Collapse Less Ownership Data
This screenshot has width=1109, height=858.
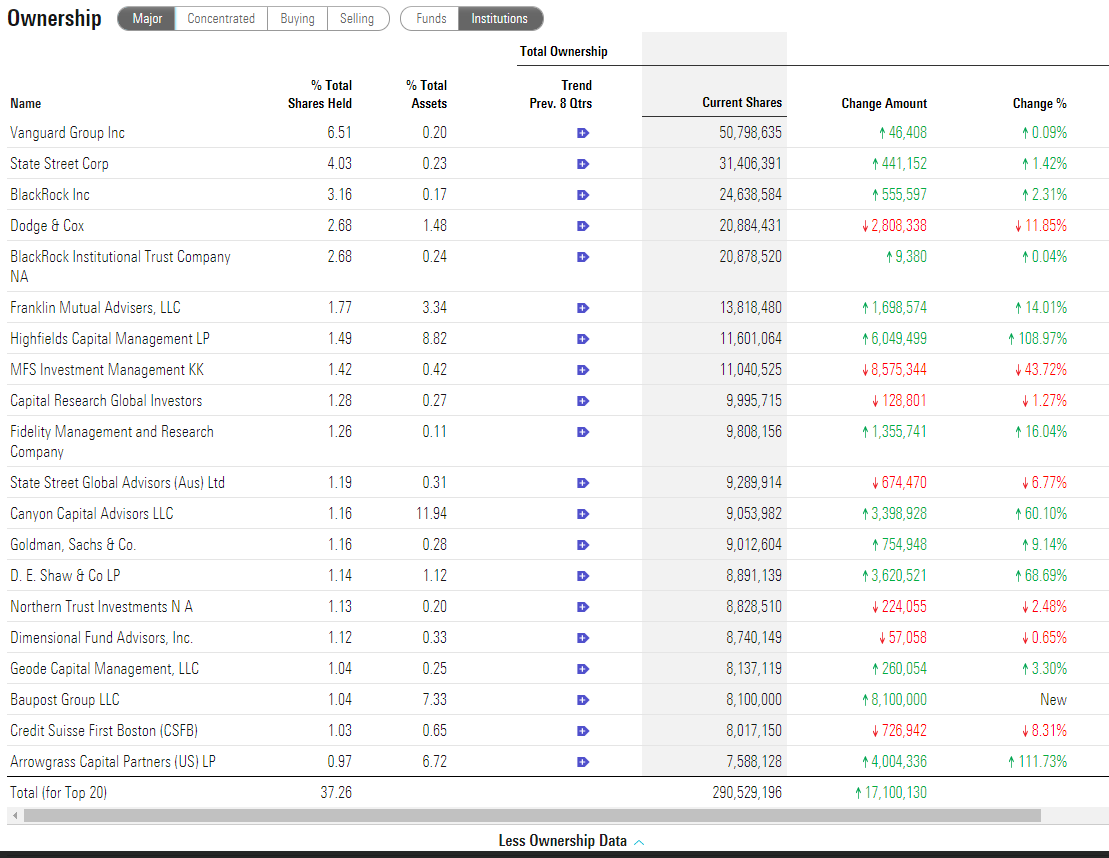[571, 841]
